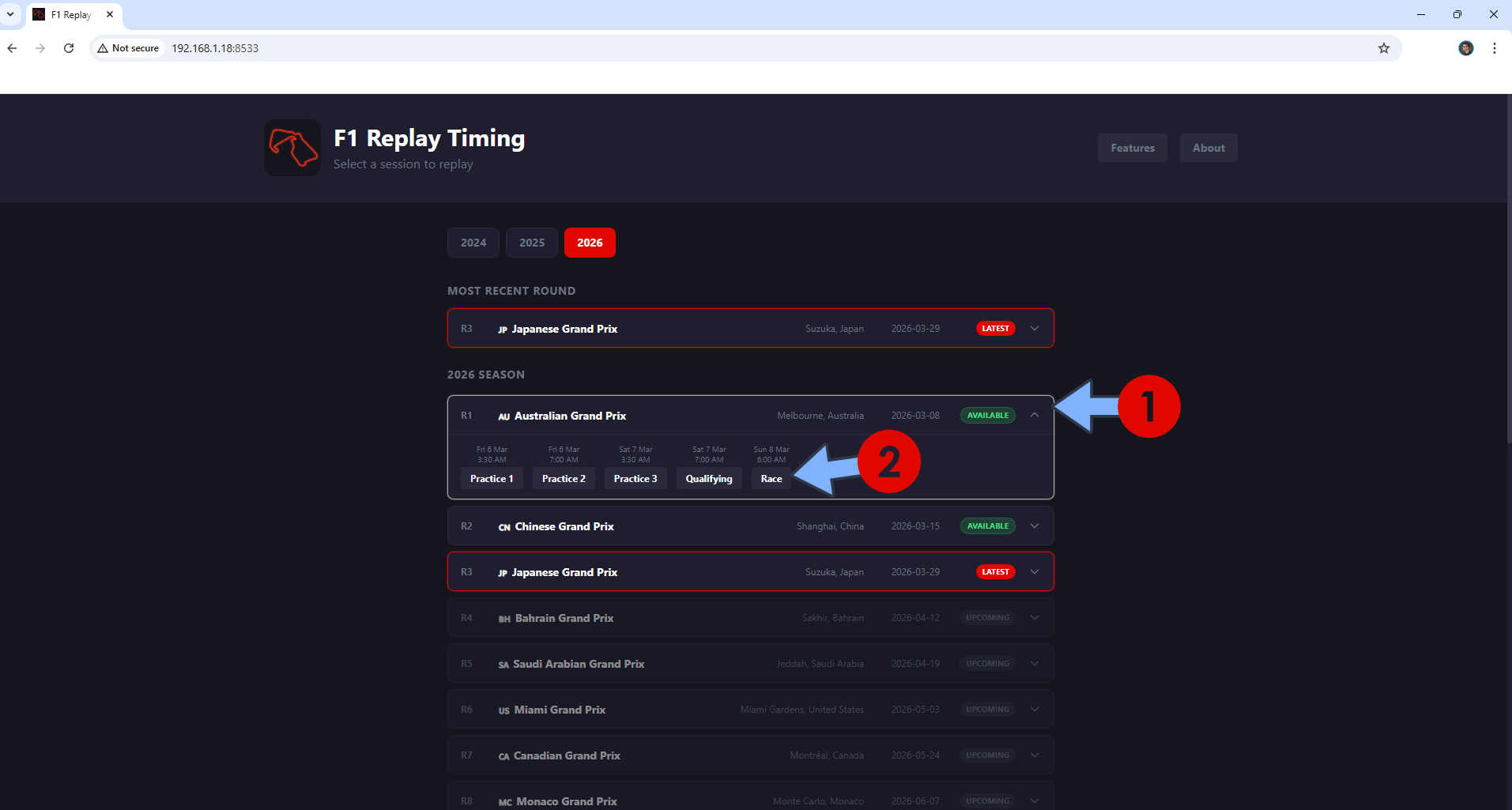This screenshot has width=1512, height=810.
Task: Click the bookmark star in the address bar
Action: (x=1384, y=48)
